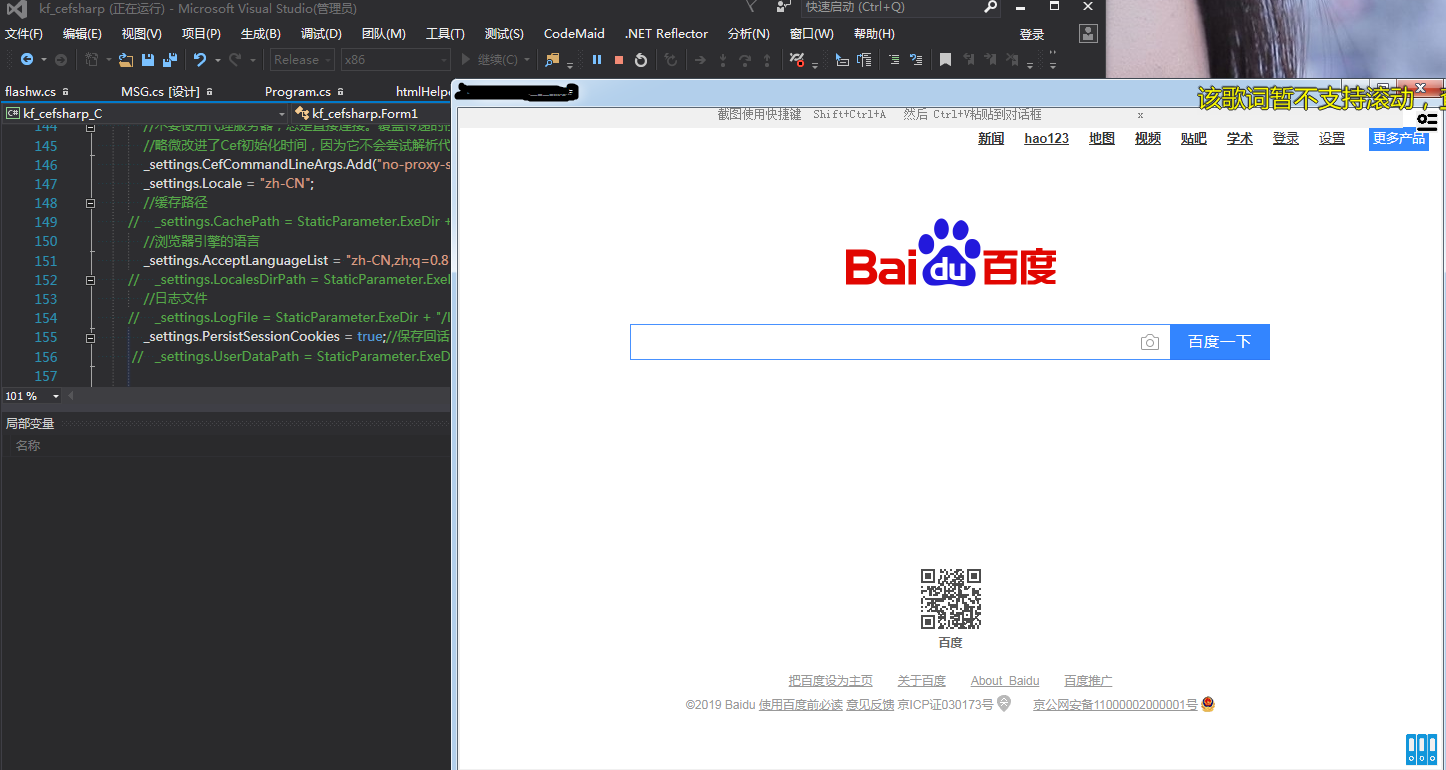The width and height of the screenshot is (1446, 770).
Task: Click the 关于百度 footer link
Action: click(x=921, y=681)
